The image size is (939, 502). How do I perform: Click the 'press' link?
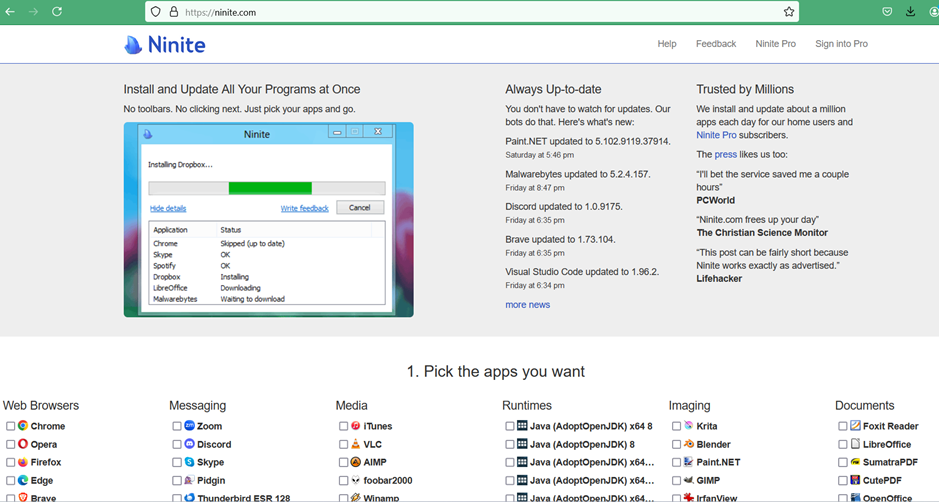(x=726, y=155)
